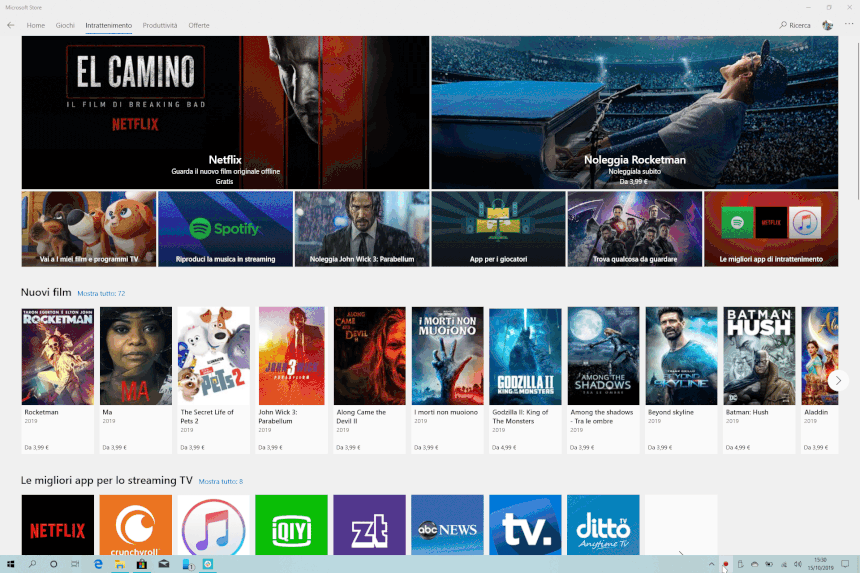This screenshot has width=860, height=573.
Task: Open the user account avatar
Action: [x=828, y=25]
